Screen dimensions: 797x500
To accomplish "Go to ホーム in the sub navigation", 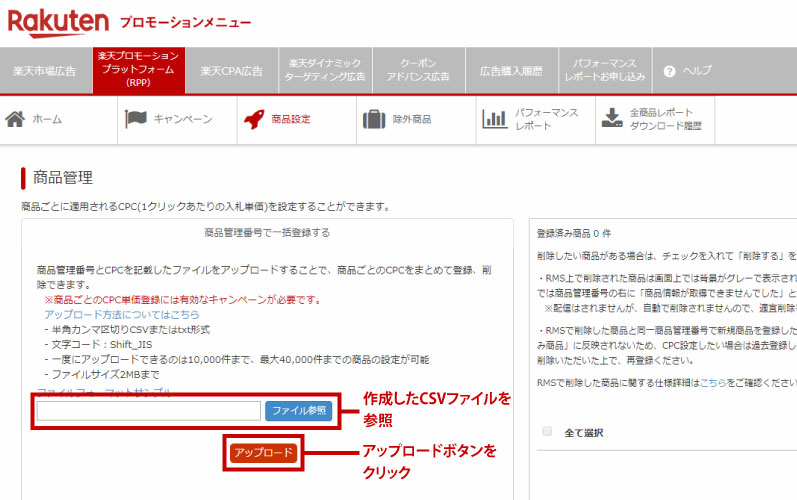I will [47, 119].
